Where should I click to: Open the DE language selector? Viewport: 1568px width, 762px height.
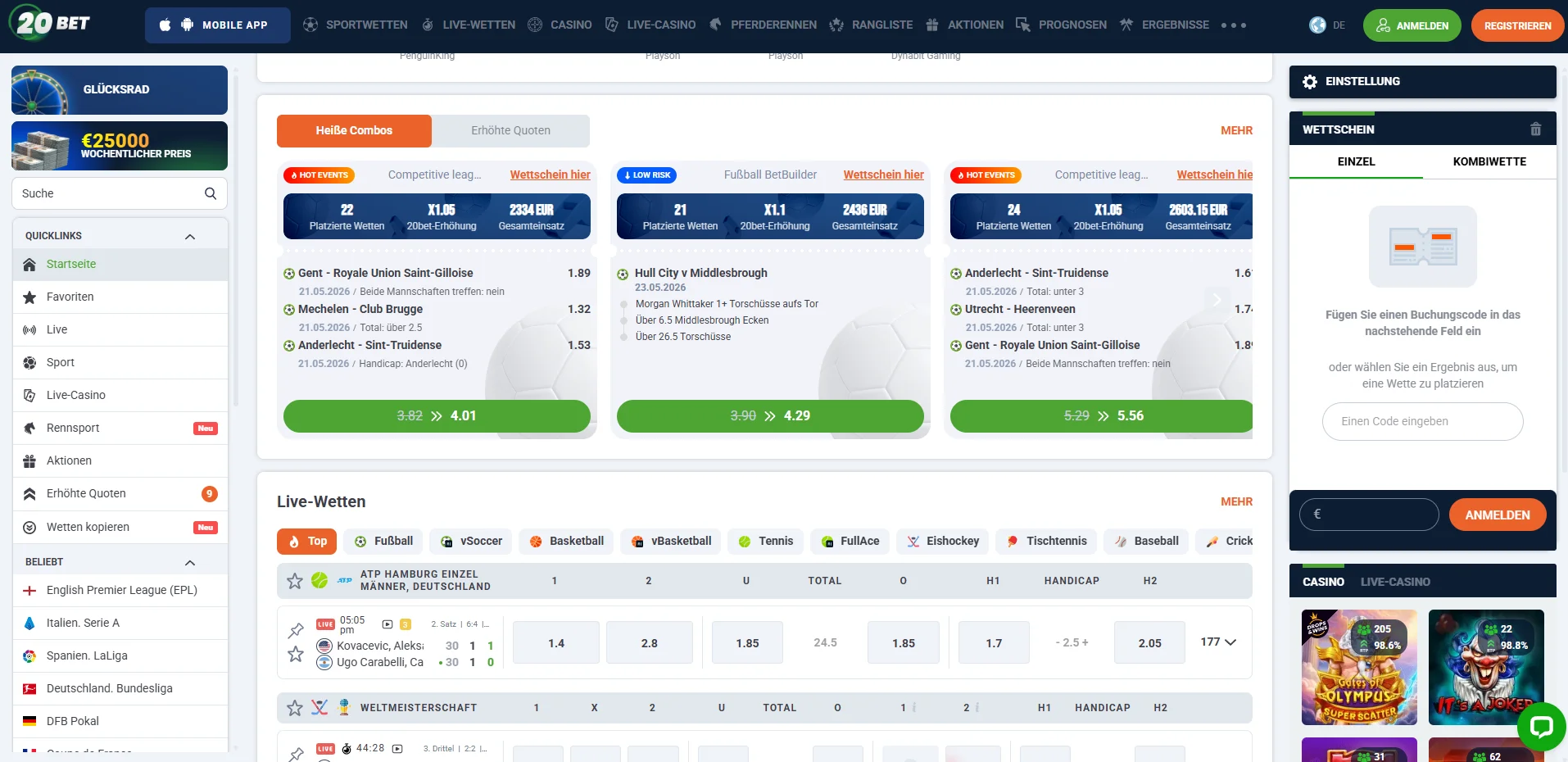1327,25
